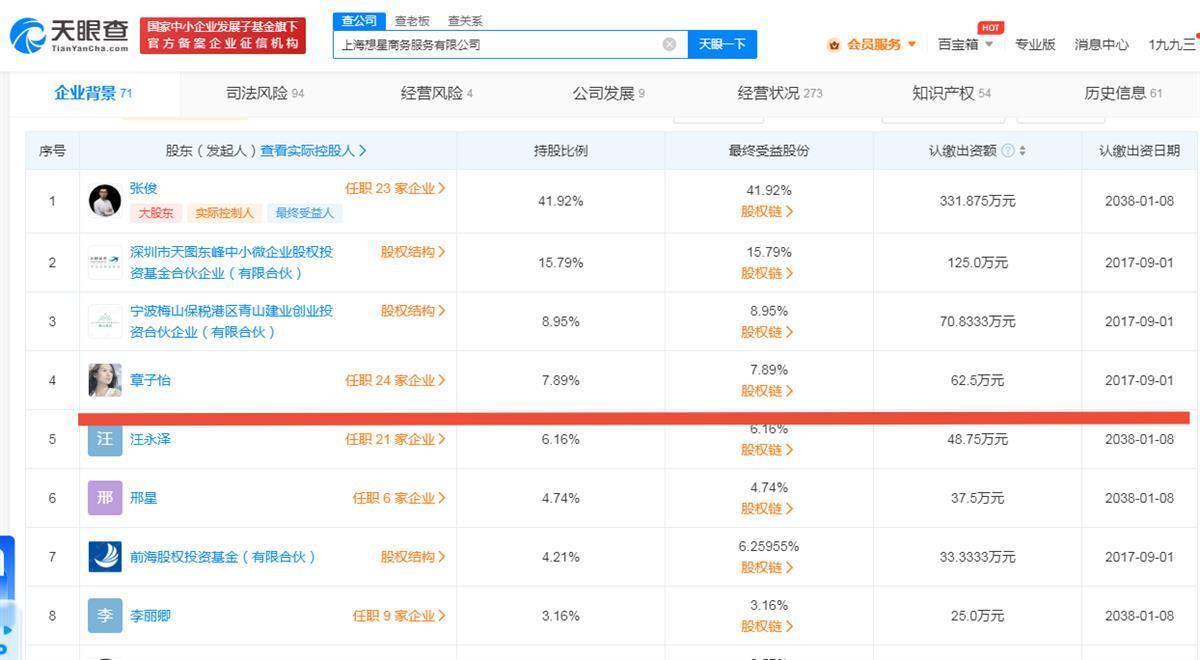The image size is (1200, 660).
Task: Open the 知识产权 tab
Action: tap(951, 93)
